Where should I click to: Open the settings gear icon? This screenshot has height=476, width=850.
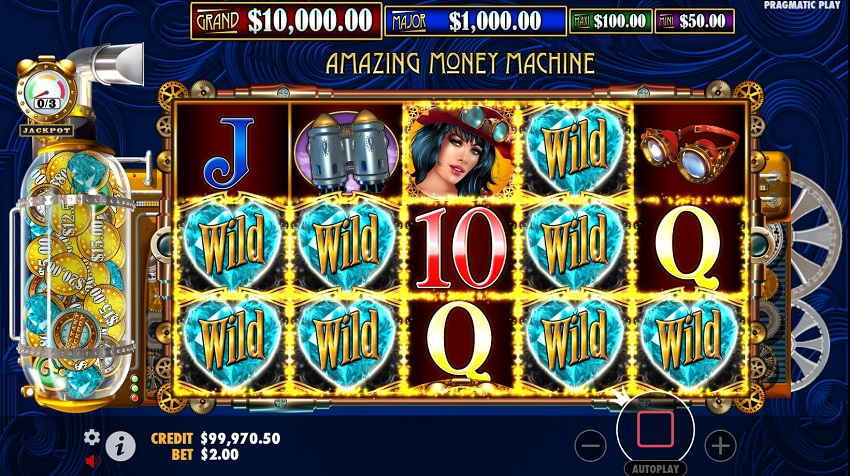pyautogui.click(x=92, y=437)
